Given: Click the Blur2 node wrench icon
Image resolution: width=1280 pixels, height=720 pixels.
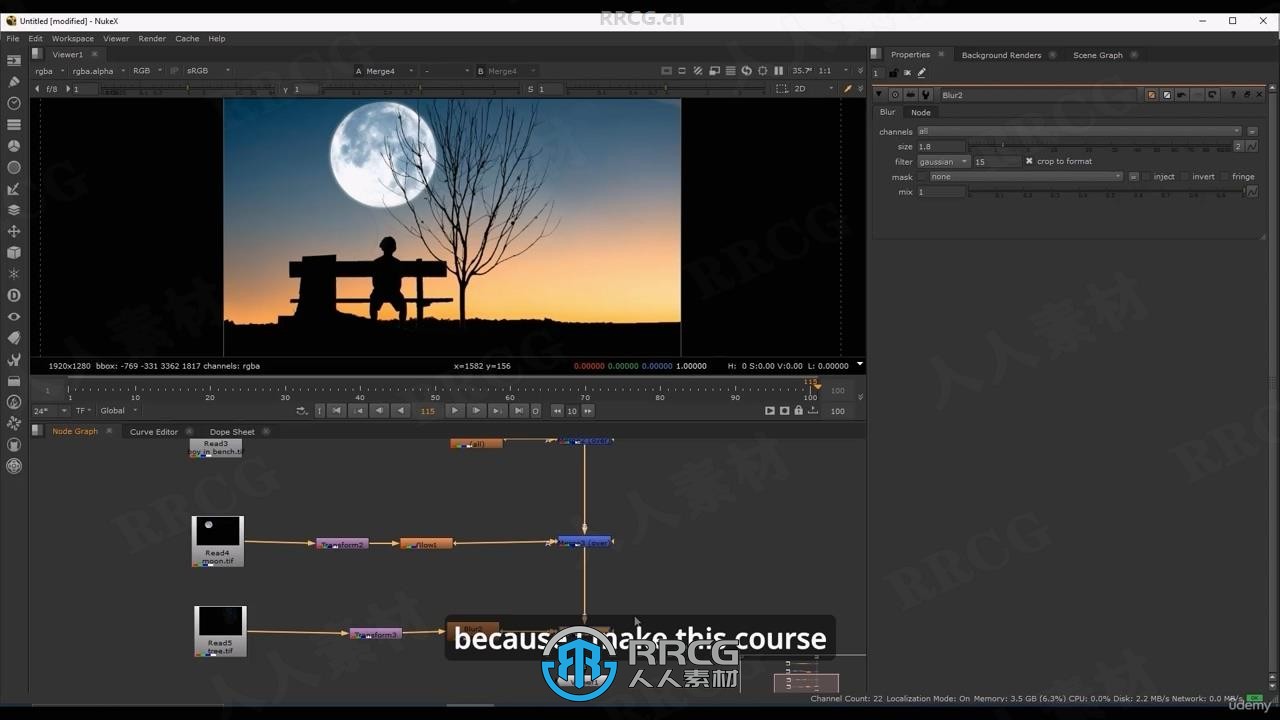Looking at the screenshot, I should pyautogui.click(x=926, y=95).
